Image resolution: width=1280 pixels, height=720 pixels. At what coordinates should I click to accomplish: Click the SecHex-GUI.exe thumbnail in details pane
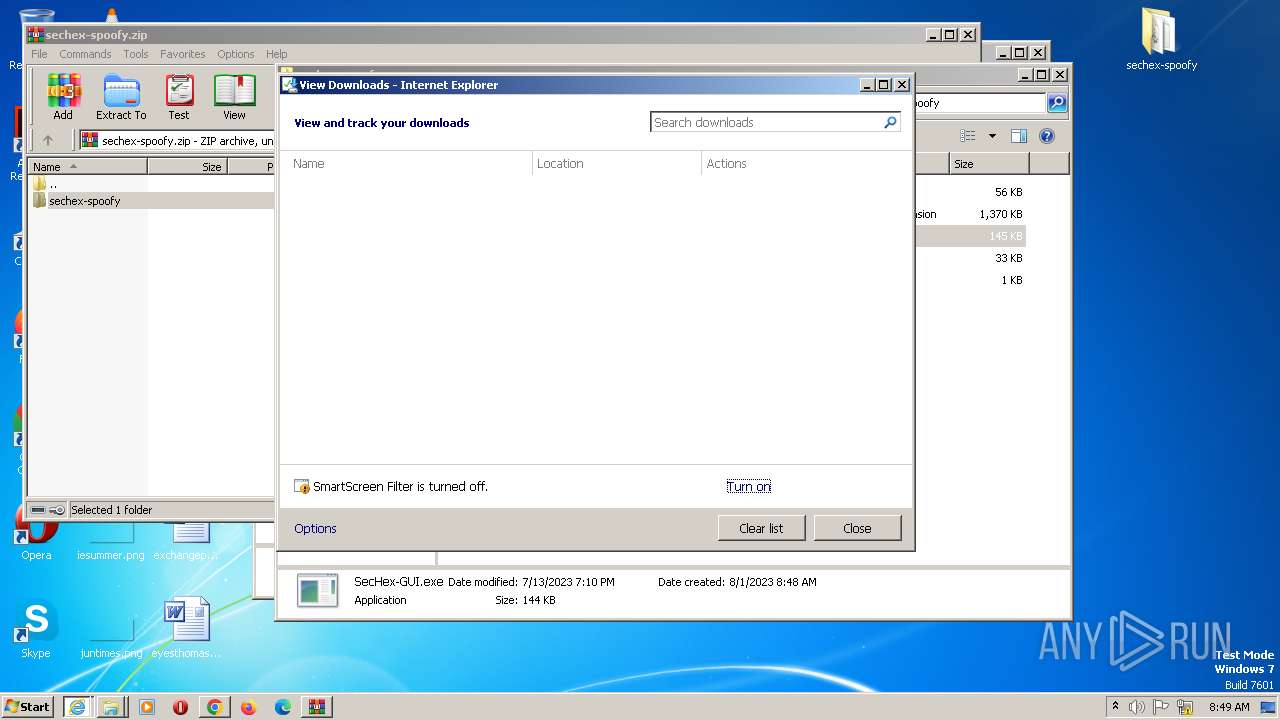317,590
